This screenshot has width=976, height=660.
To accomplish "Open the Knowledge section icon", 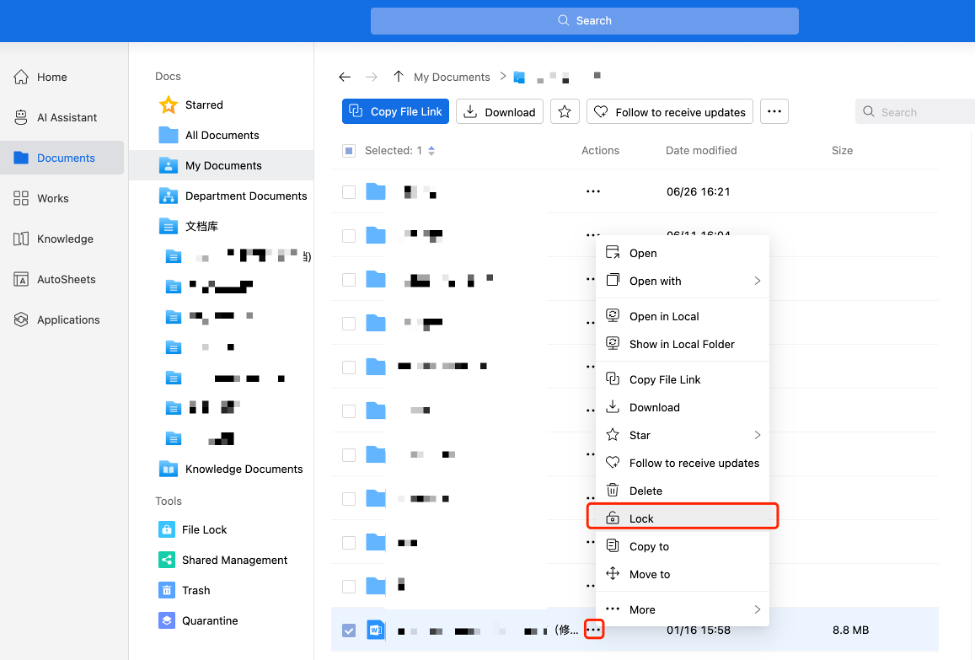I will coord(21,239).
